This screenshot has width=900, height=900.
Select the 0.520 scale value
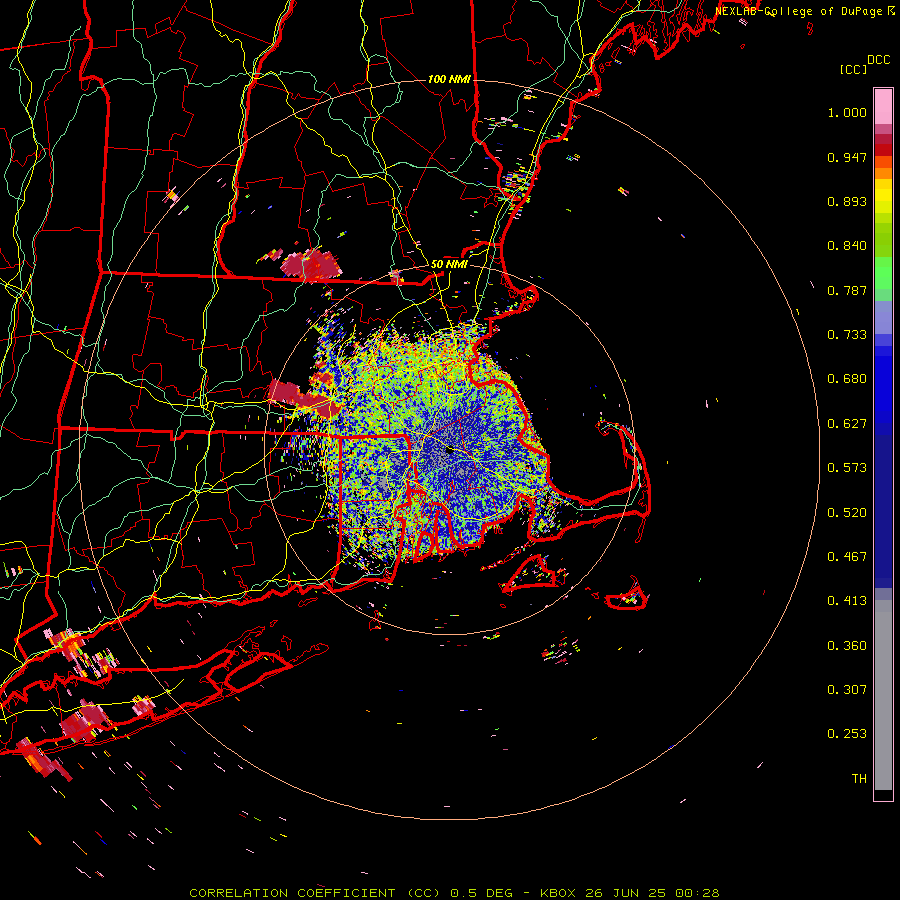point(847,513)
